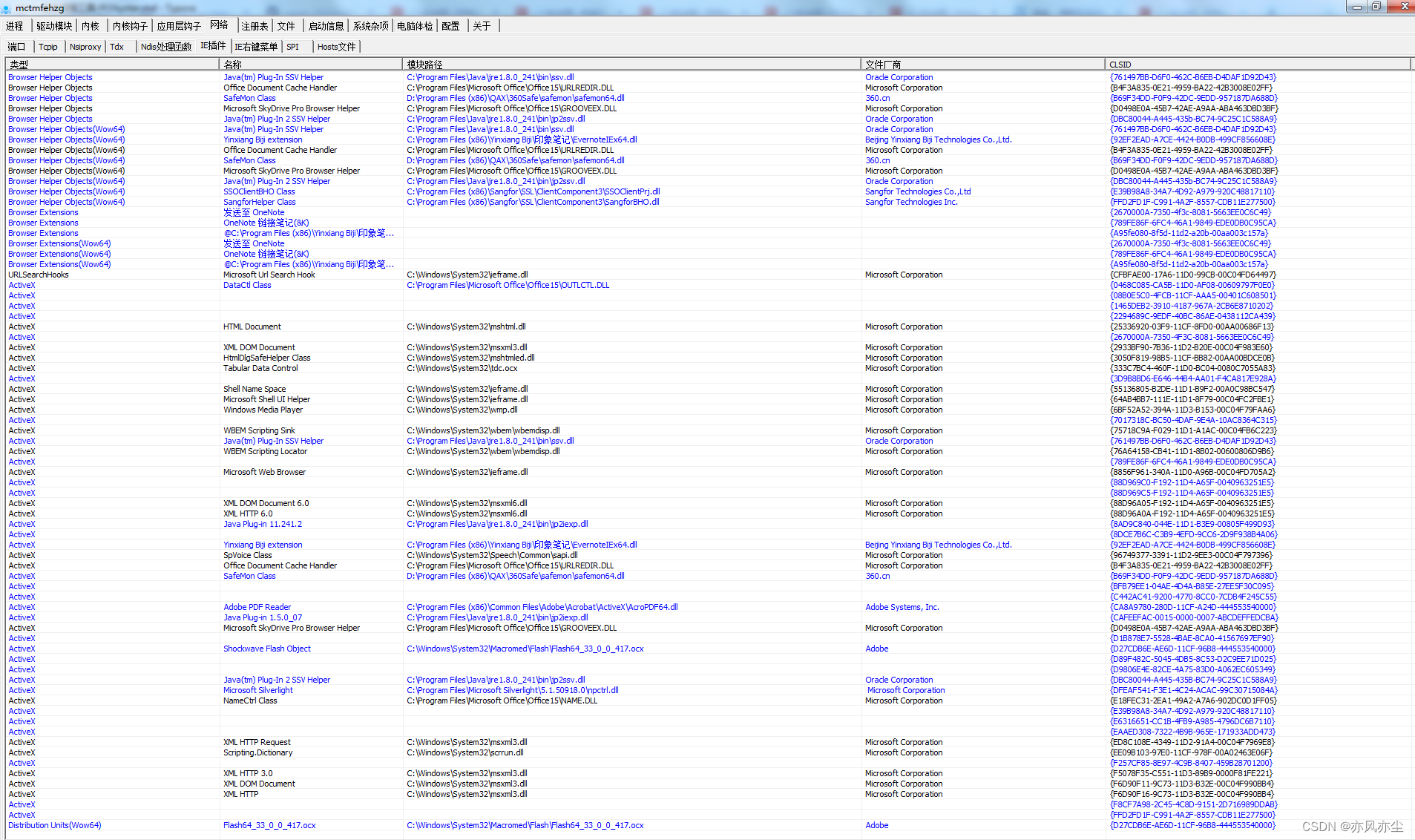The height and width of the screenshot is (840, 1415).
Task: Select the 'Scripting.Dictionary' entry
Action: coord(258,752)
